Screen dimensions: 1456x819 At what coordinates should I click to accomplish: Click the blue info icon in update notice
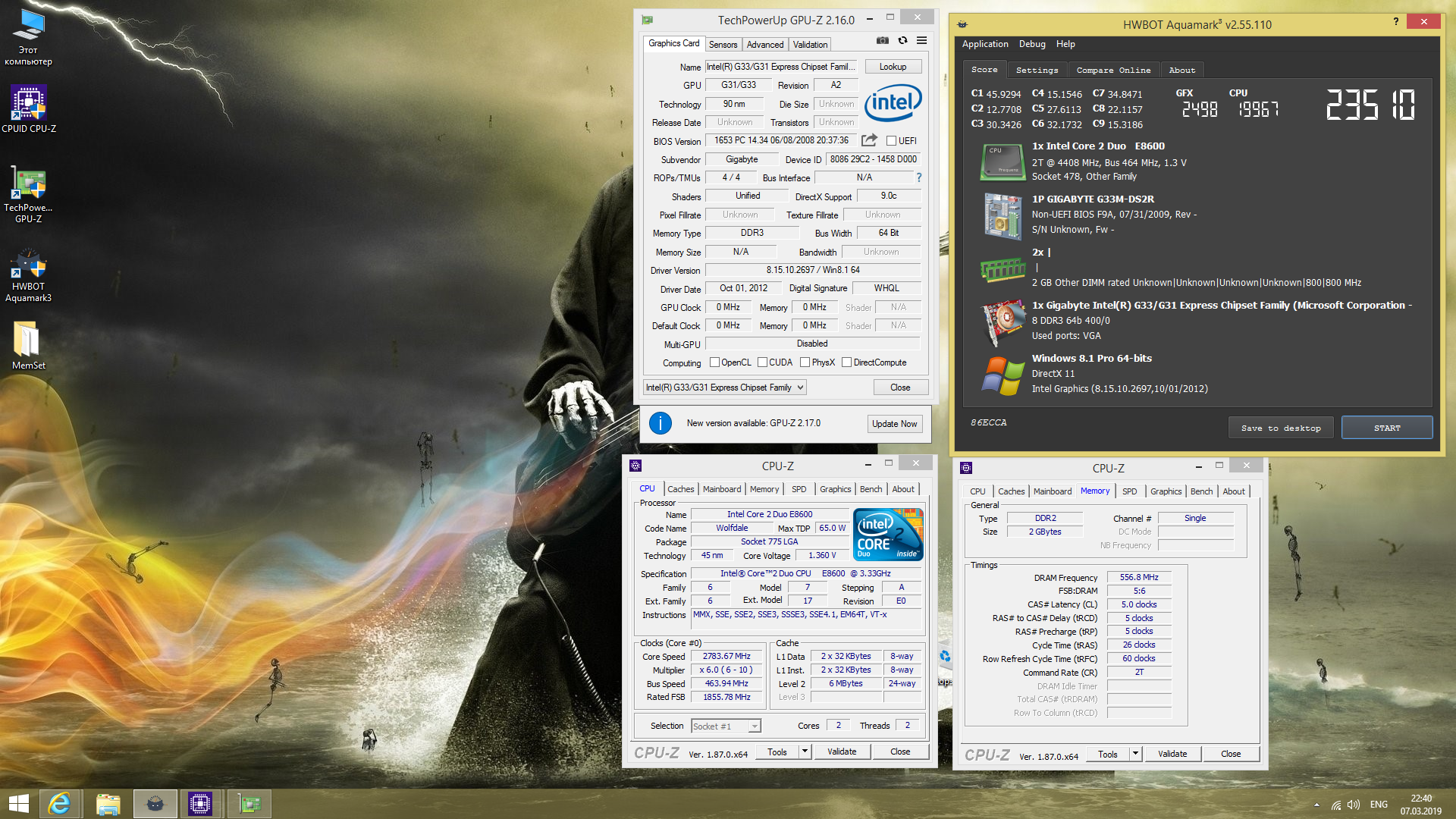click(x=661, y=423)
